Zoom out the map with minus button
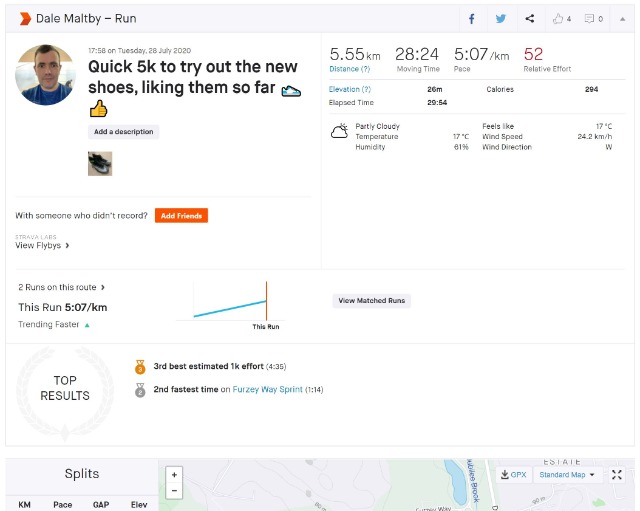640x511 pixels. pos(174,490)
